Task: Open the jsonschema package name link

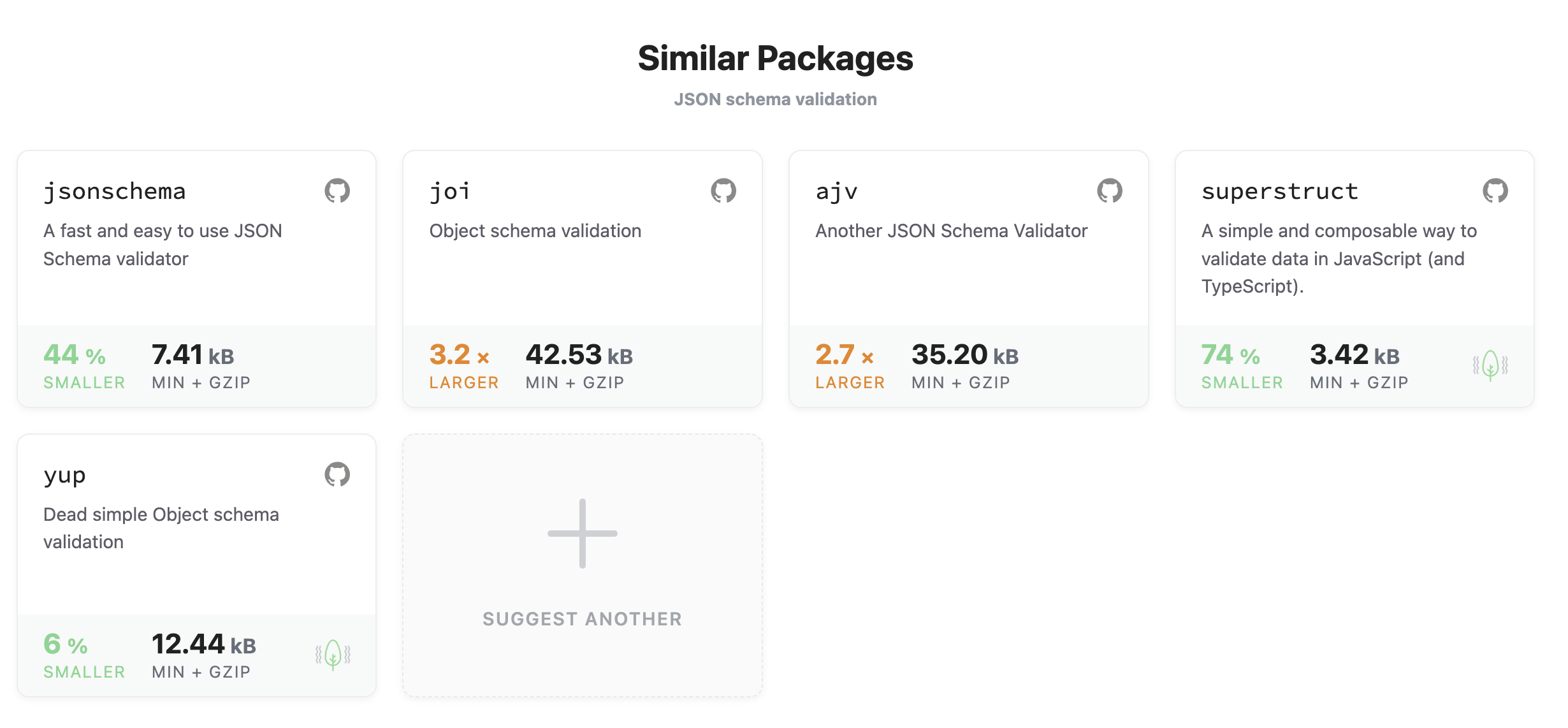Action: 115,191
